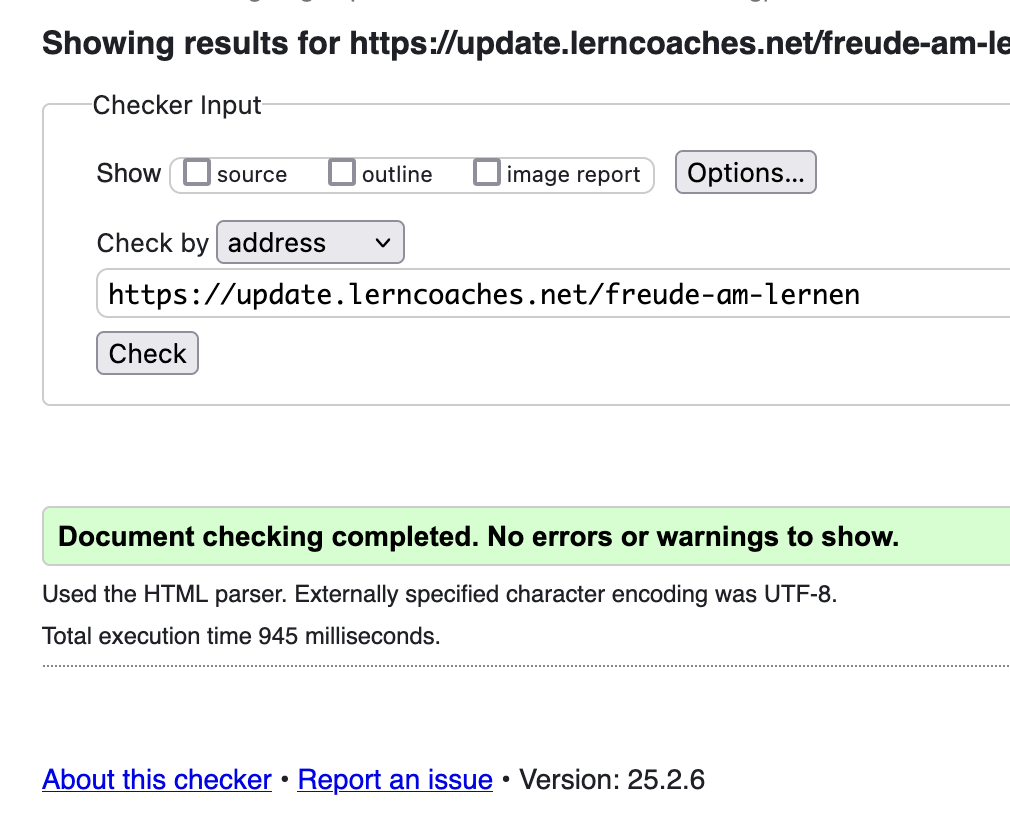This screenshot has width=1010, height=834.
Task: Open the Options... button
Action: (x=746, y=173)
